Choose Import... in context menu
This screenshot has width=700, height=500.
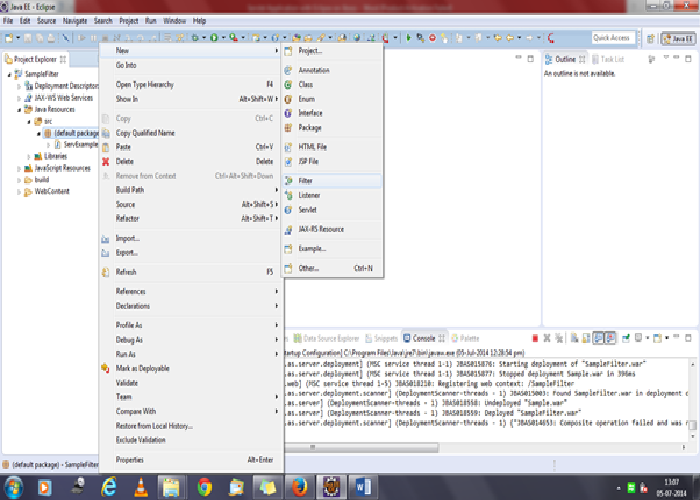pos(191,238)
